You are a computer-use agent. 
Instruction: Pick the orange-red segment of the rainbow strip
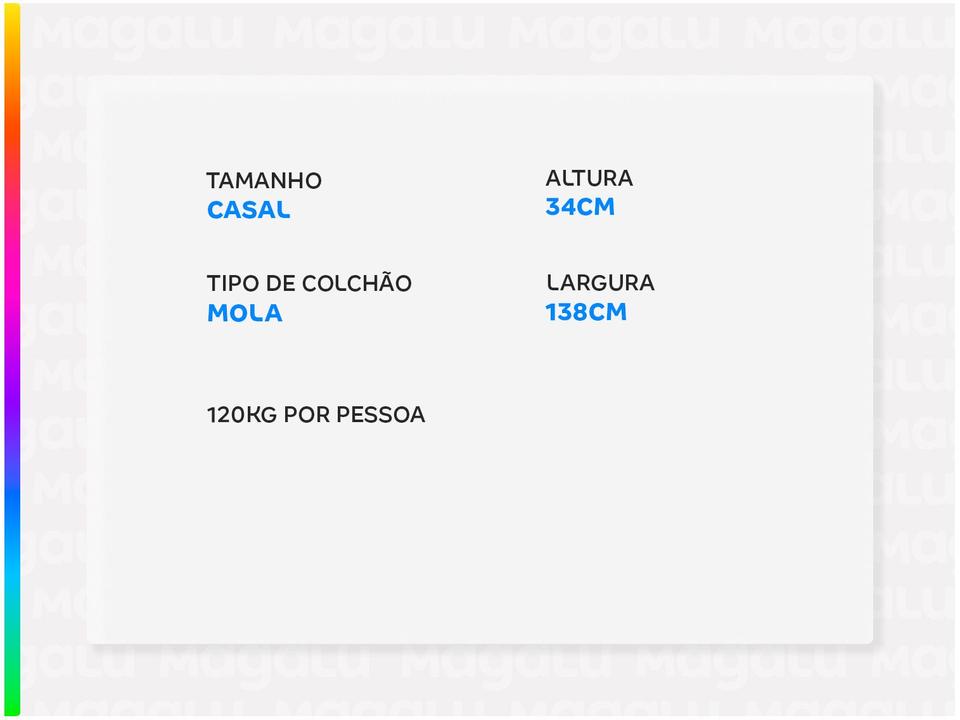pos(12,120)
